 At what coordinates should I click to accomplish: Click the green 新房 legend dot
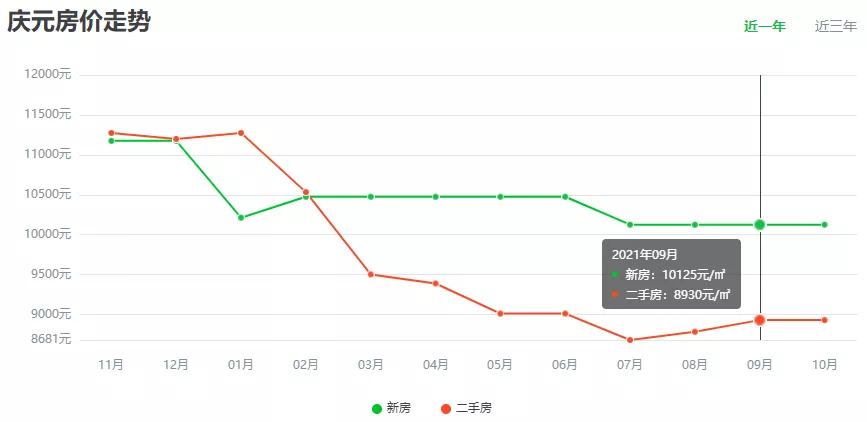(377, 408)
